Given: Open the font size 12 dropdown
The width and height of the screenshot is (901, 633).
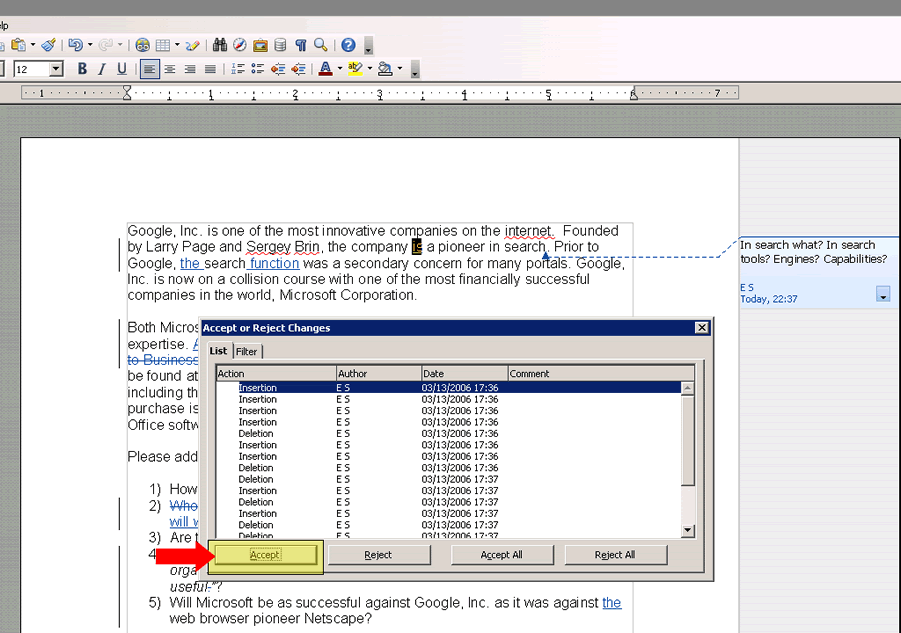Looking at the screenshot, I should (x=56, y=70).
